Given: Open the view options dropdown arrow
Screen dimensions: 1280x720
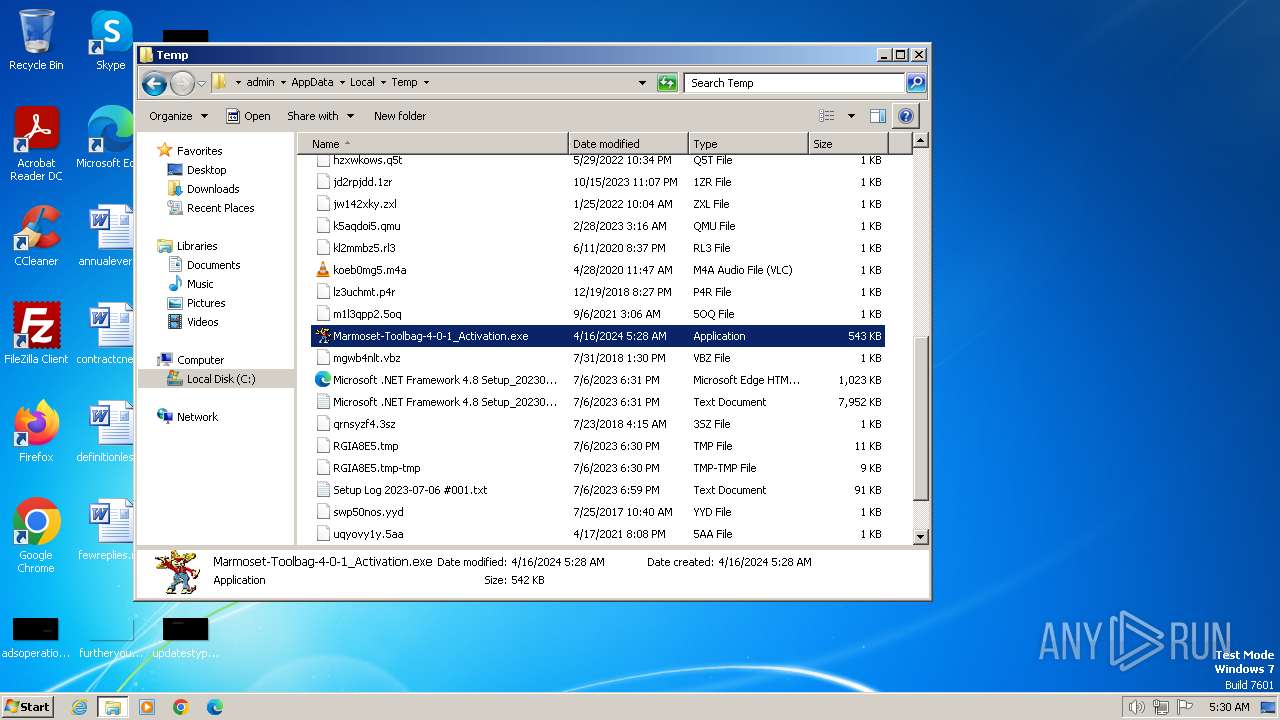Looking at the screenshot, I should pyautogui.click(x=851, y=116).
